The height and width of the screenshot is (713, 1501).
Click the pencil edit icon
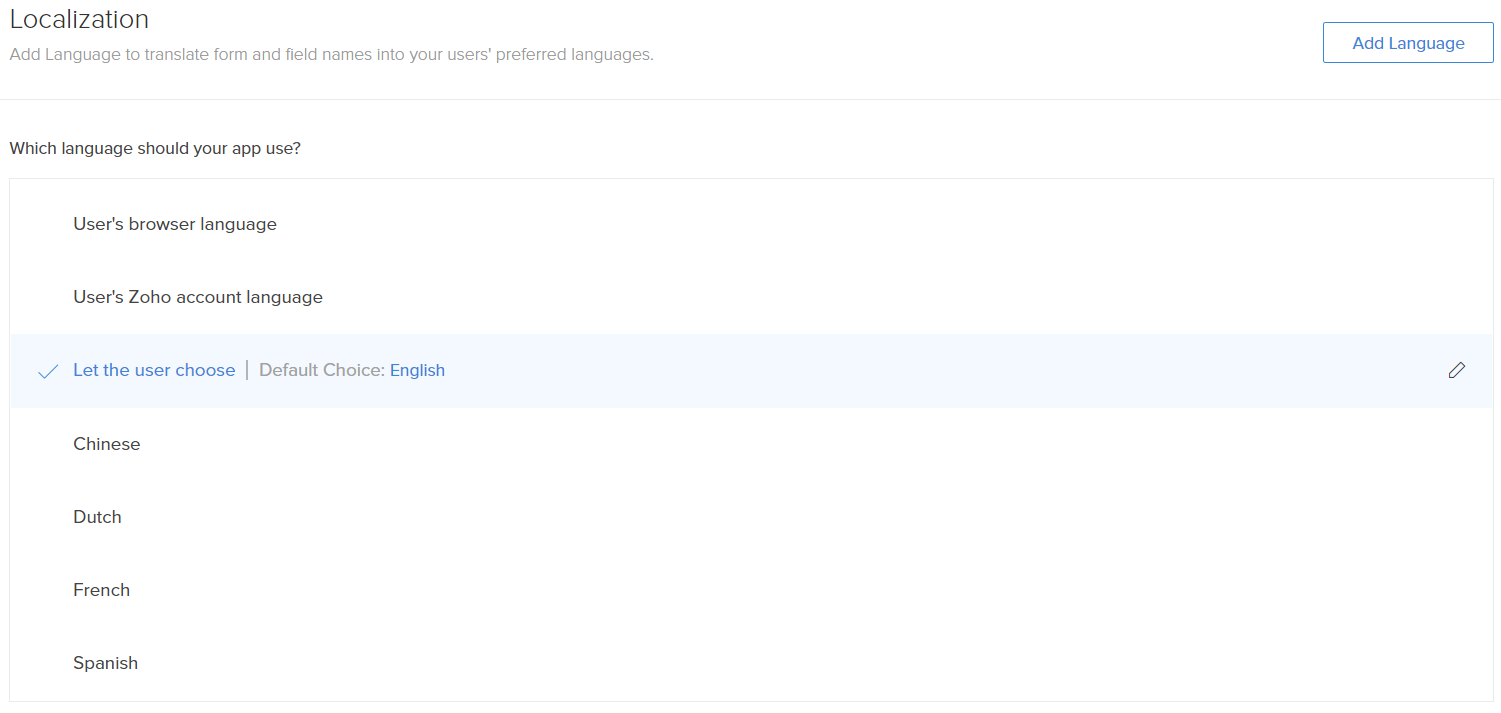pos(1456,371)
